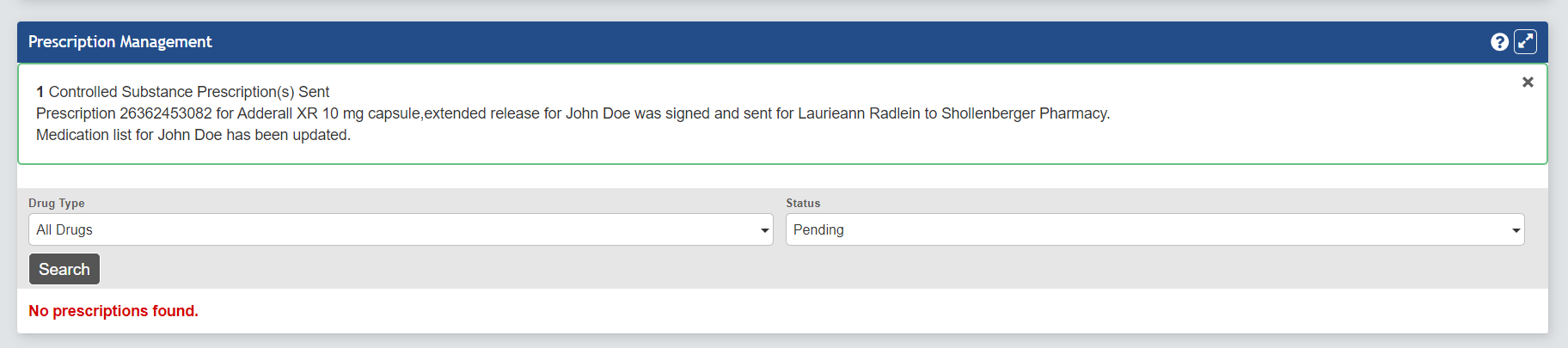Click the Status field label
The width and height of the screenshot is (1568, 348).
click(x=803, y=204)
